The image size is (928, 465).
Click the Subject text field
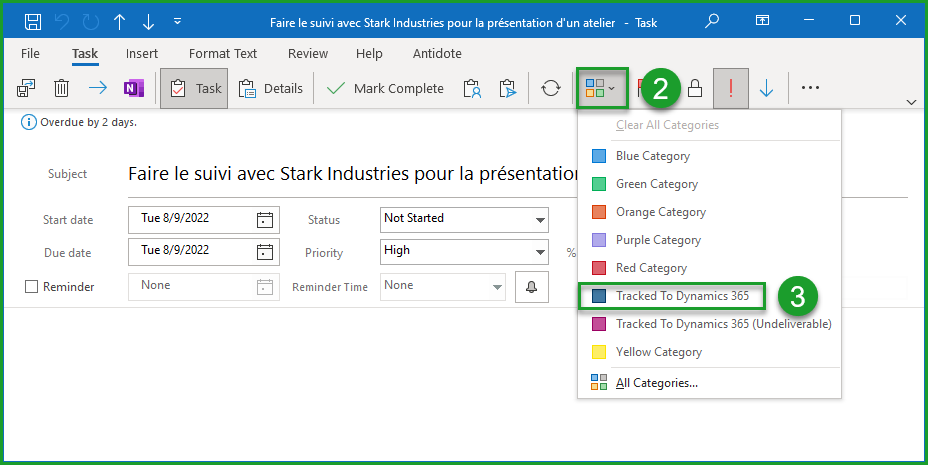point(352,174)
